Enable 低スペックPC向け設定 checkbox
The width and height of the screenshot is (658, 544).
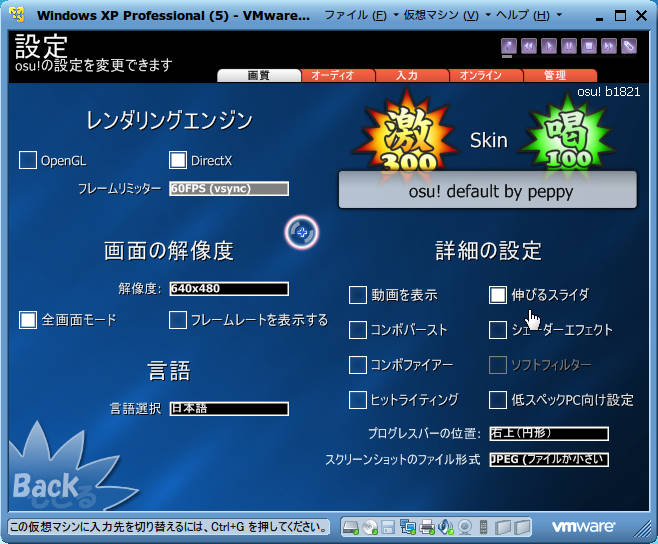[498, 400]
